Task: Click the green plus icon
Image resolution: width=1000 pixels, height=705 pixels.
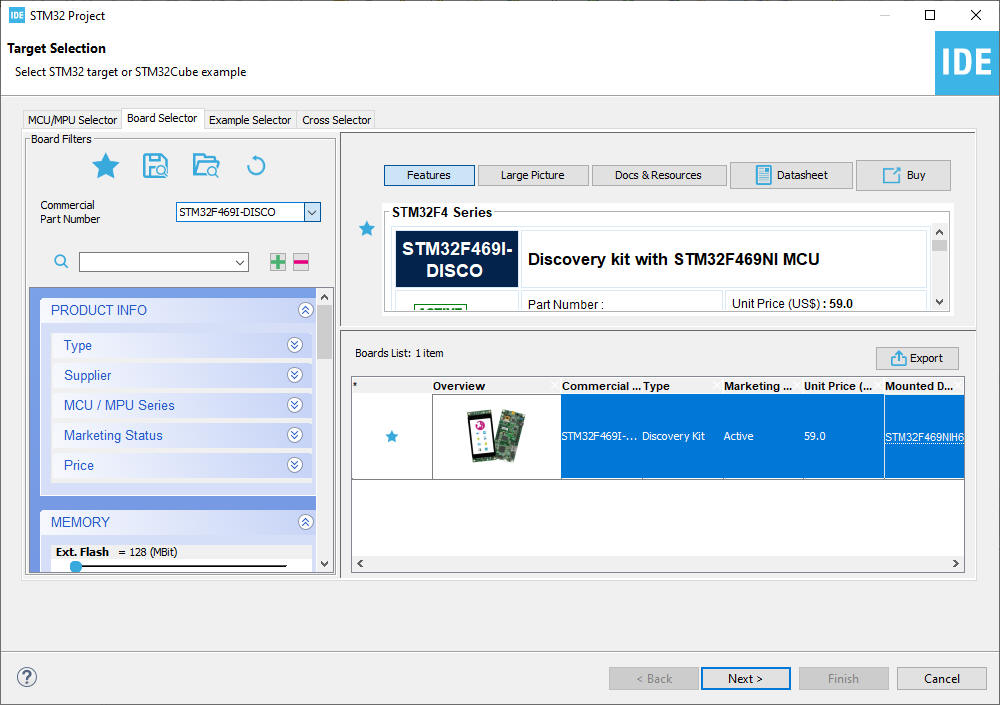Action: (278, 262)
